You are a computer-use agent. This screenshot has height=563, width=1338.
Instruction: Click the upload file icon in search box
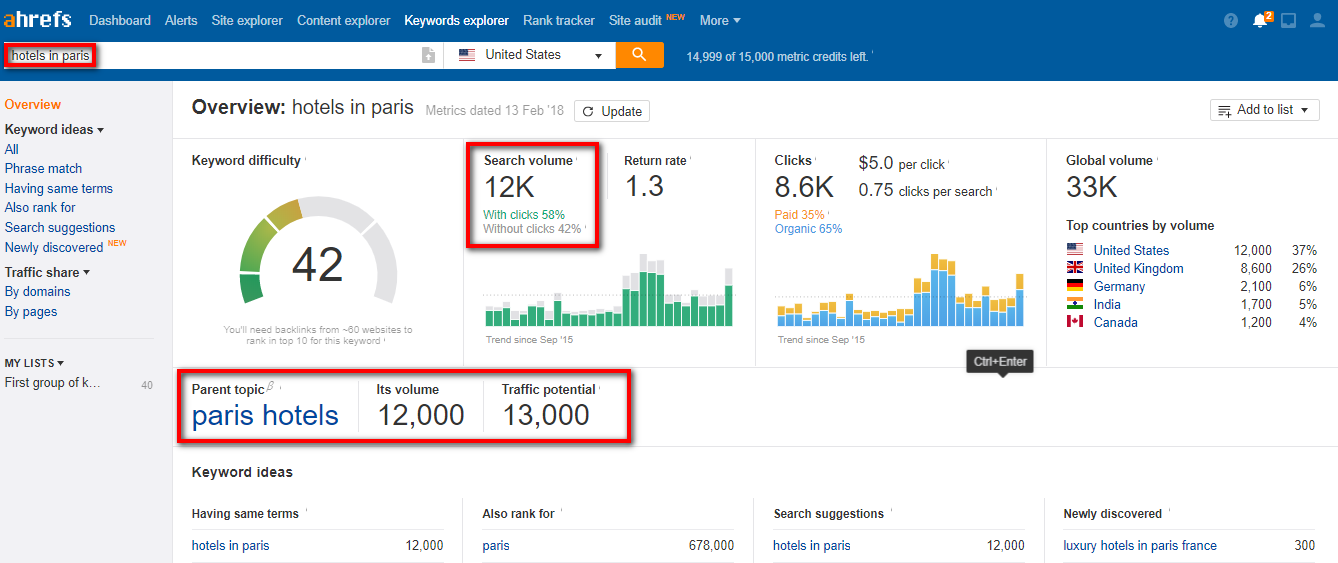(429, 56)
